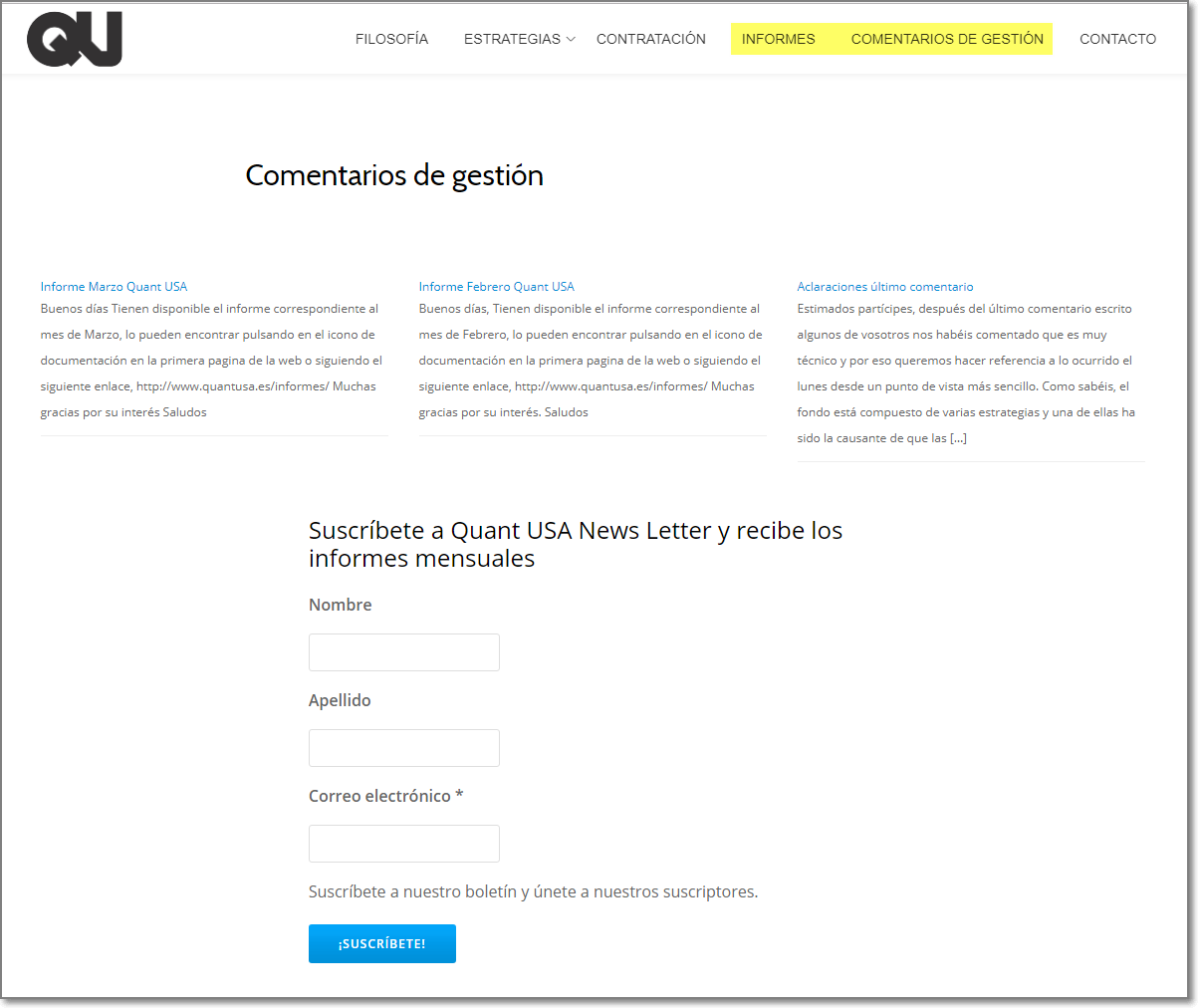Click into the Correo electrónico field
The height and width of the screenshot is (1008, 1198).
[x=404, y=844]
